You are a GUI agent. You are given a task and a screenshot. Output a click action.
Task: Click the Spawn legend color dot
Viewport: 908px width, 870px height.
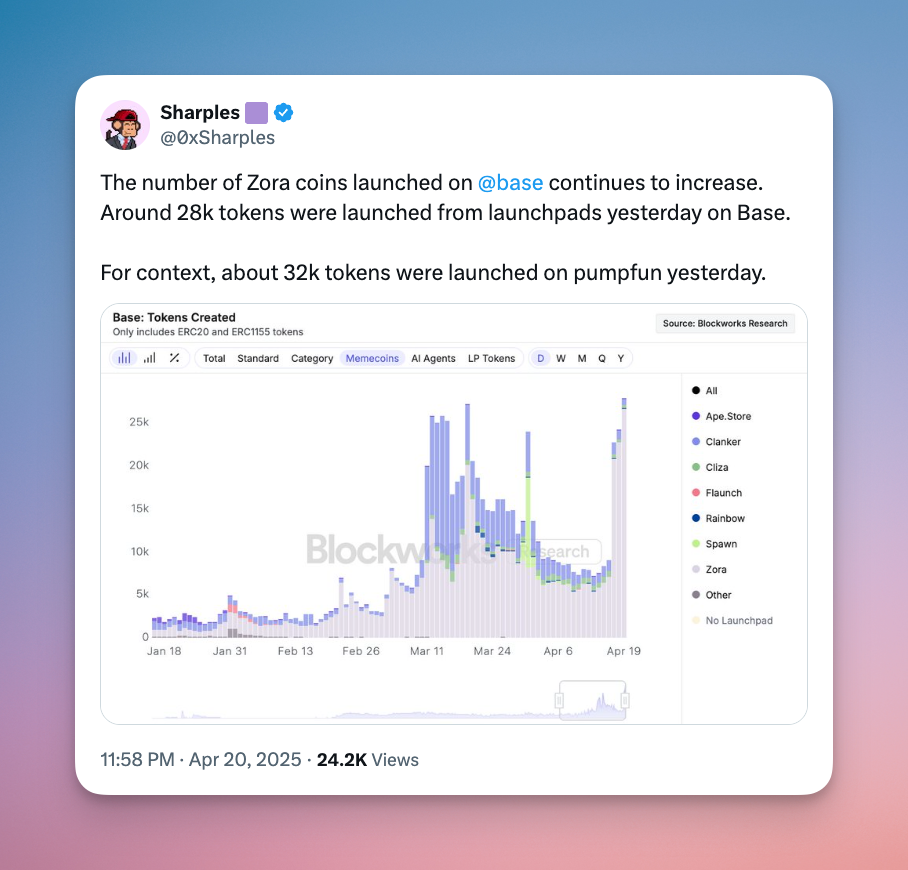click(x=696, y=544)
